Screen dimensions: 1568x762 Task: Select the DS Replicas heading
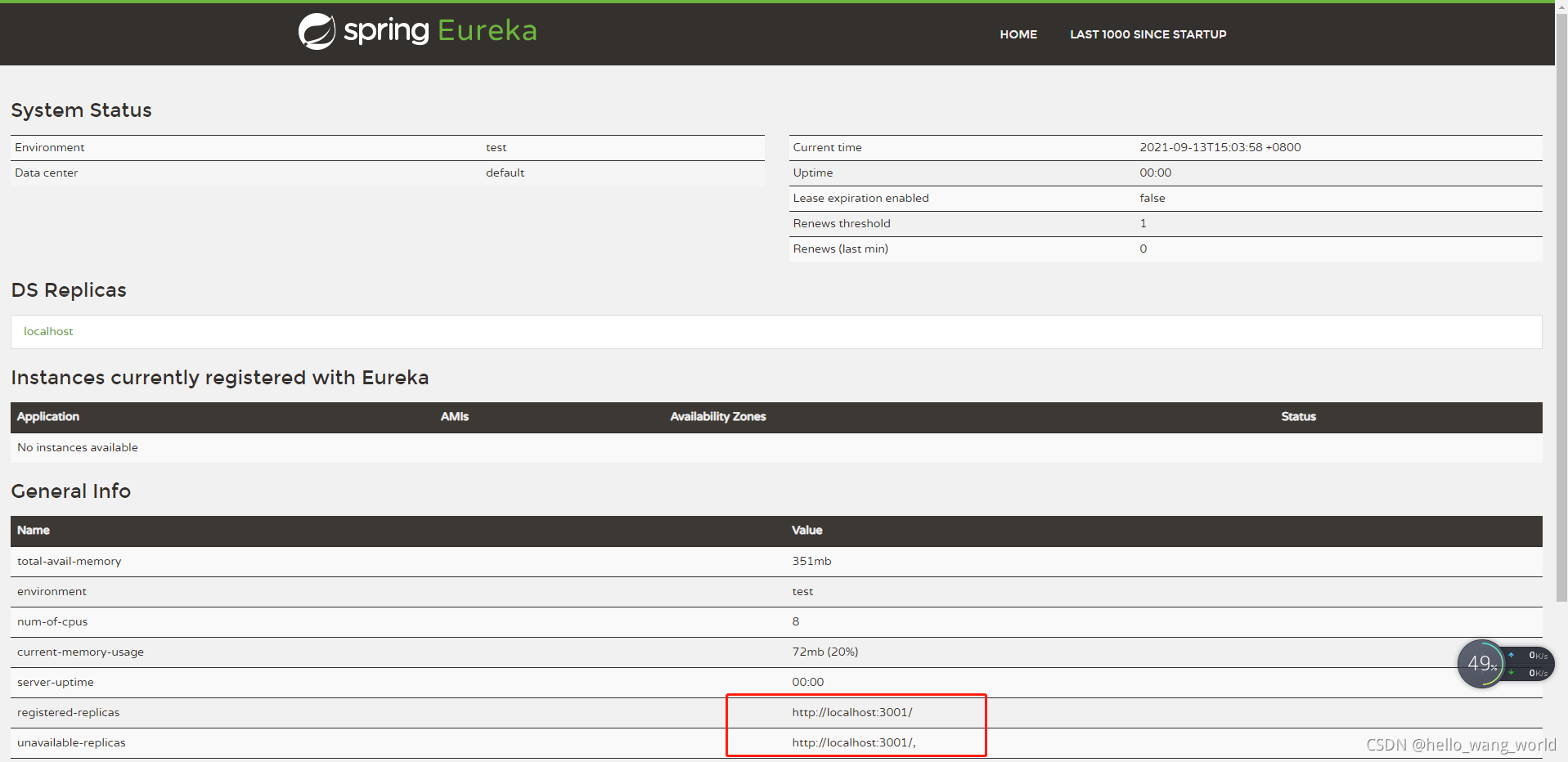click(x=69, y=290)
